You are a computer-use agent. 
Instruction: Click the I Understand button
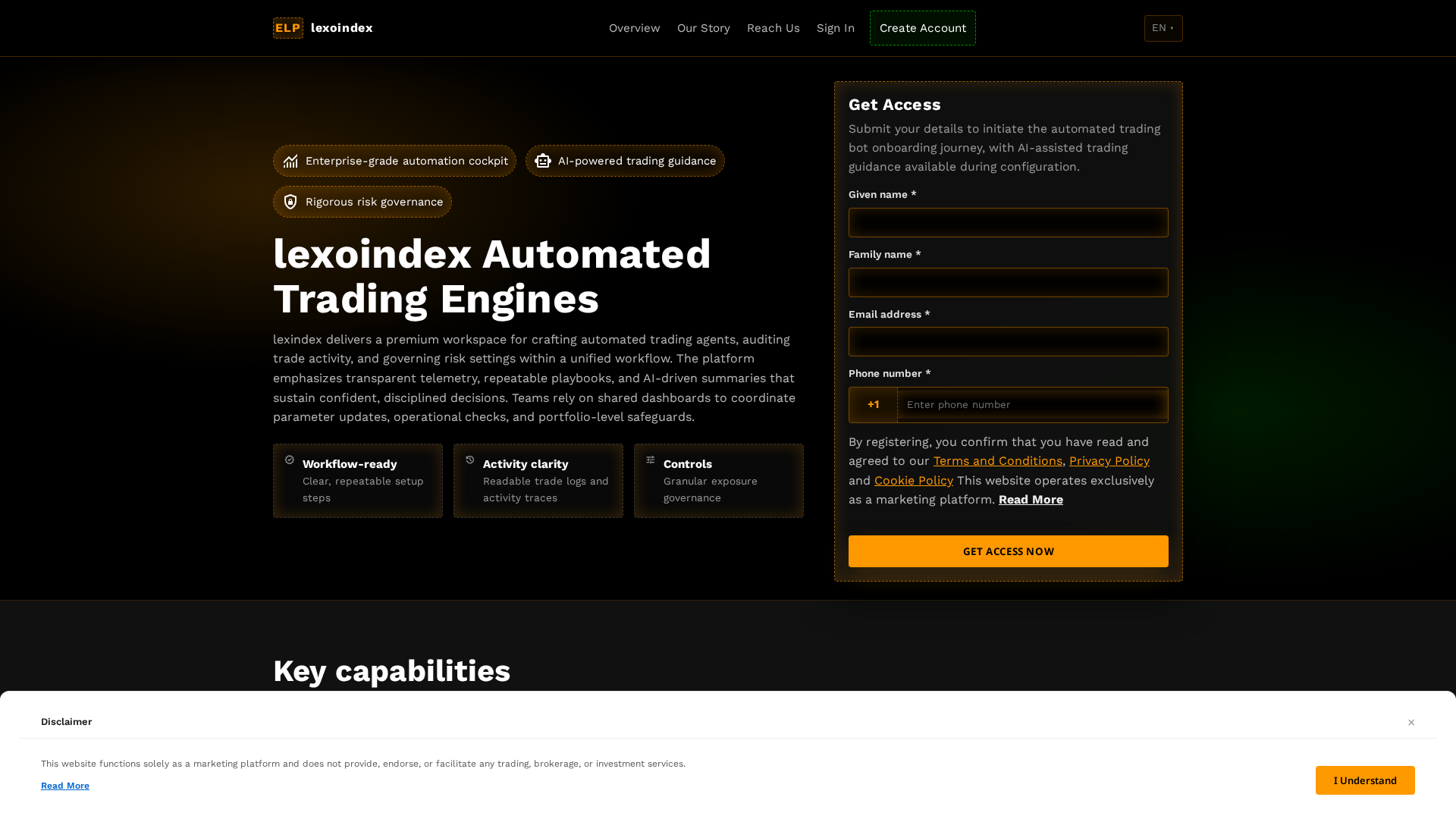click(x=1365, y=780)
